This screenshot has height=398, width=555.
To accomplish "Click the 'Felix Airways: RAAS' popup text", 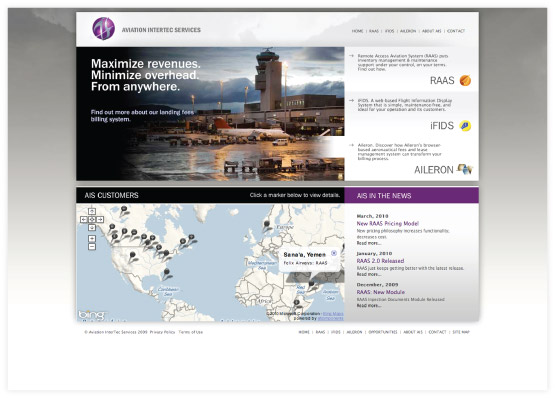I will (305, 263).
